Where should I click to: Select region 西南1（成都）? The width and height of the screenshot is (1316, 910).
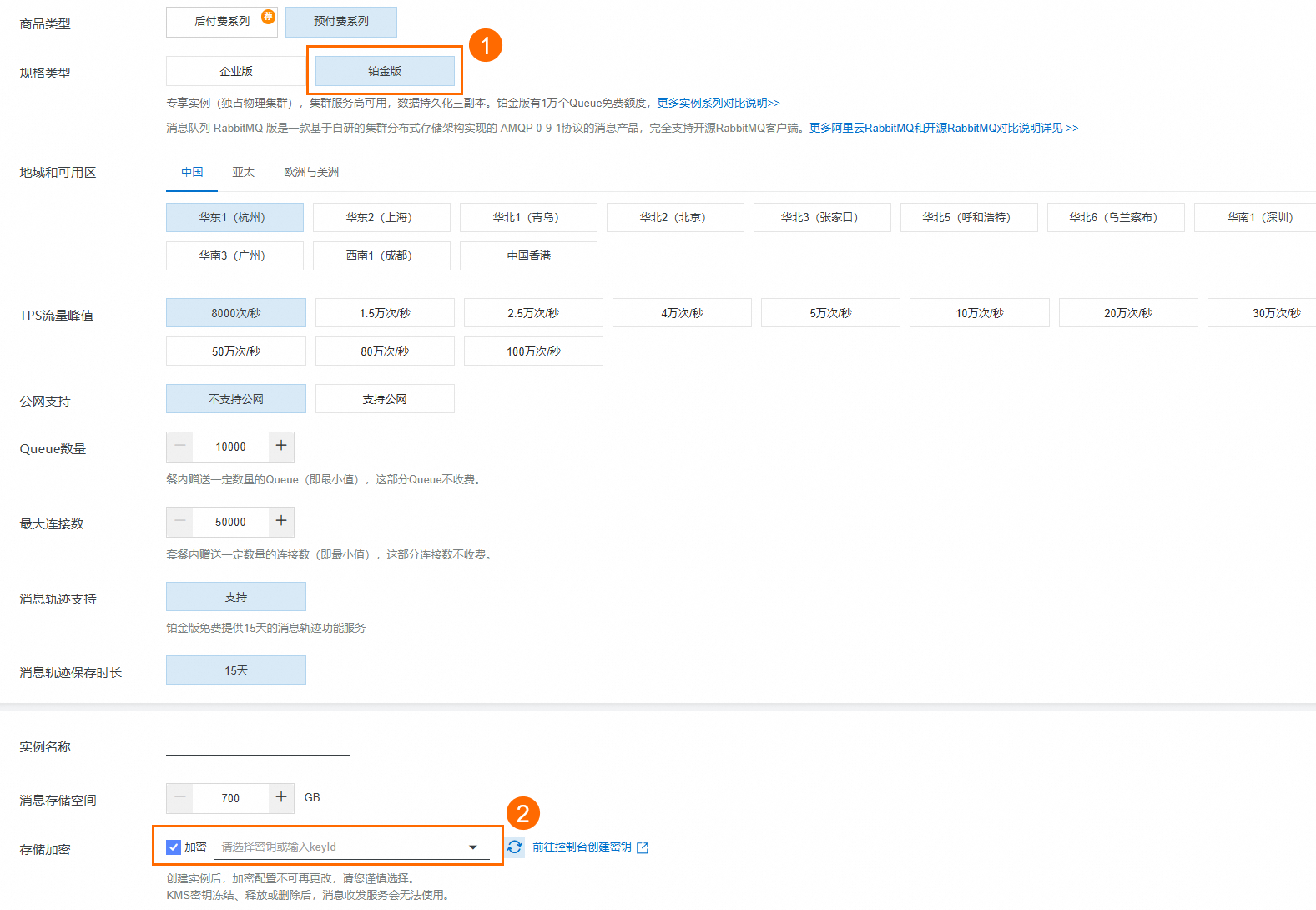pos(381,255)
